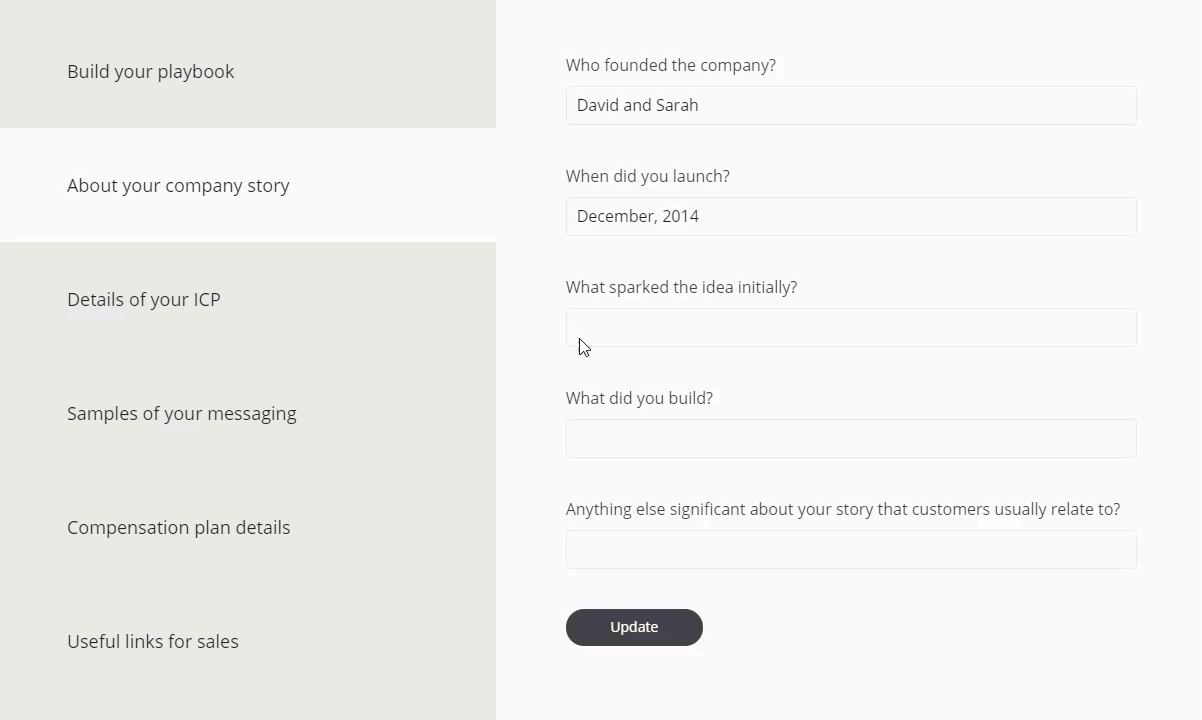Open the Build your playbook section
The width and height of the screenshot is (1202, 720).
248,71
